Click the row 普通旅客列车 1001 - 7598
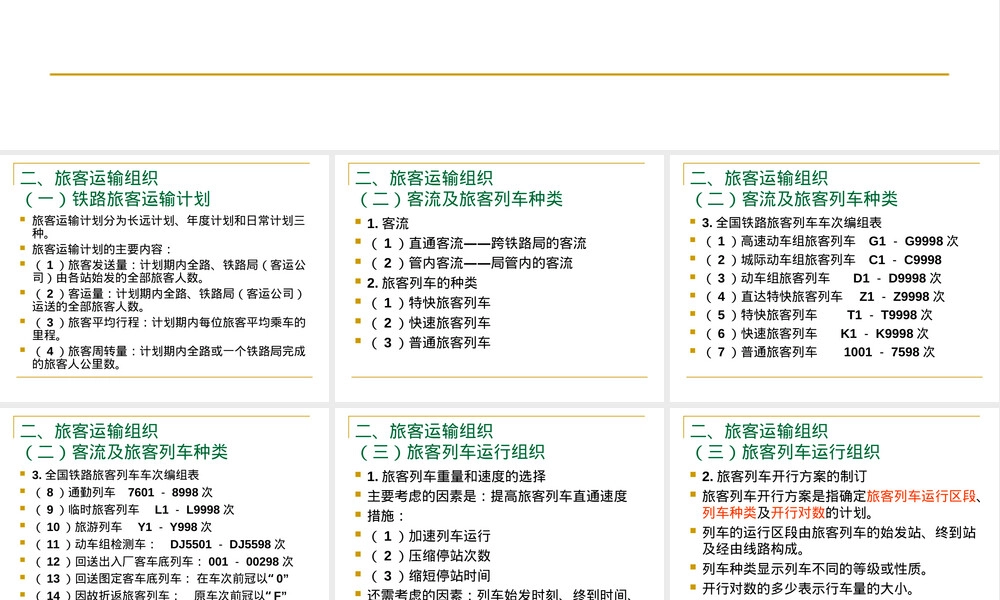The image size is (1000, 600). click(x=820, y=353)
